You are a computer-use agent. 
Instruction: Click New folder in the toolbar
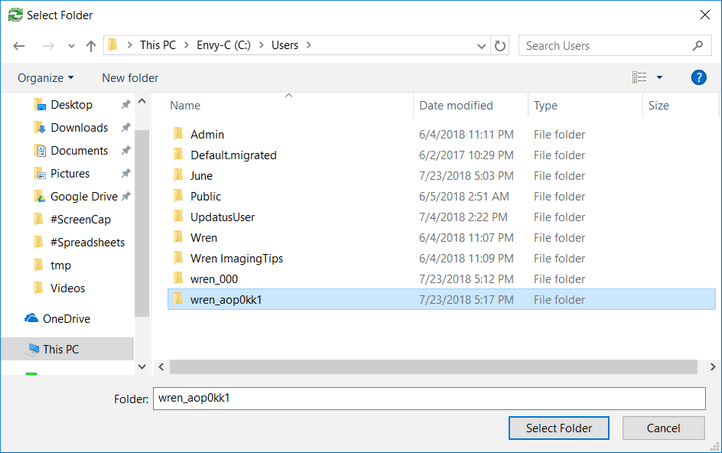click(130, 78)
